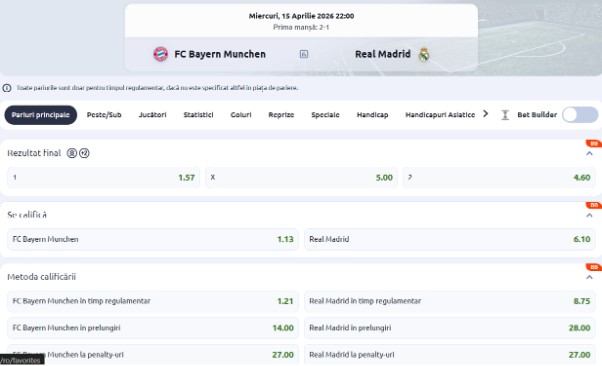Screen dimensions: 602x366
Task: Open the Speciale tab
Action: [x=325, y=115]
